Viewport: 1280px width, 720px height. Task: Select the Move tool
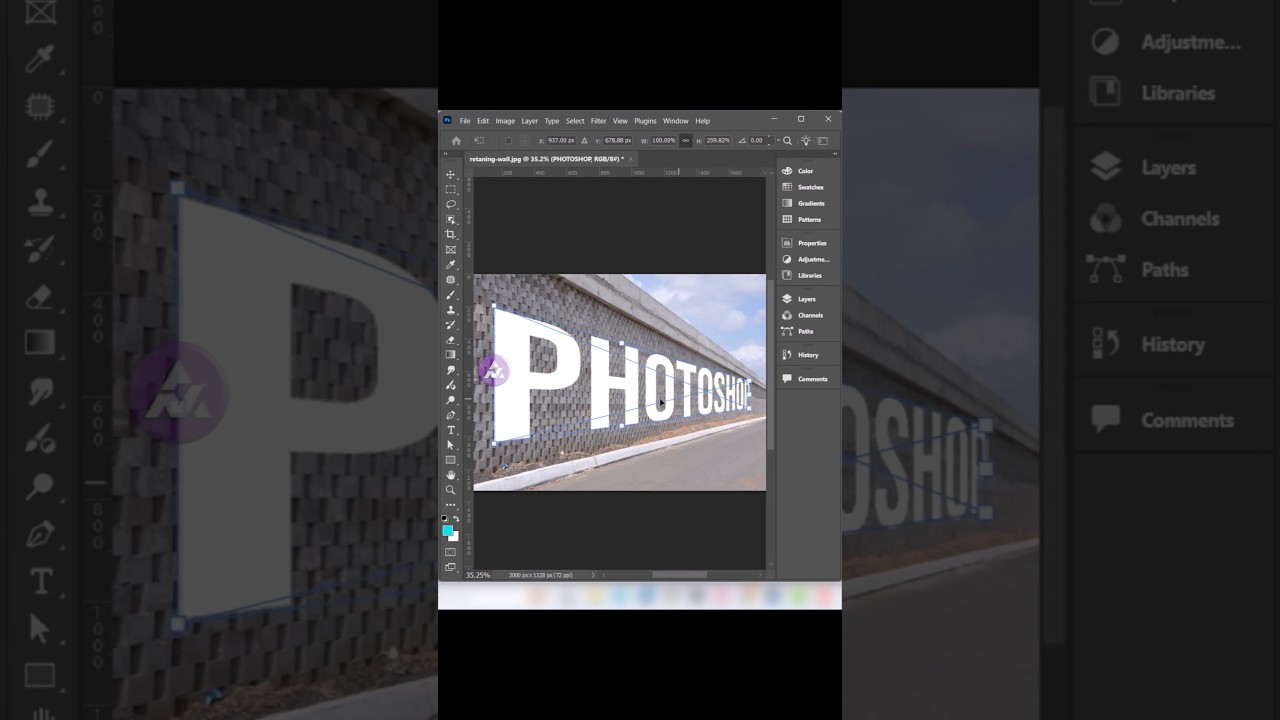click(x=451, y=175)
